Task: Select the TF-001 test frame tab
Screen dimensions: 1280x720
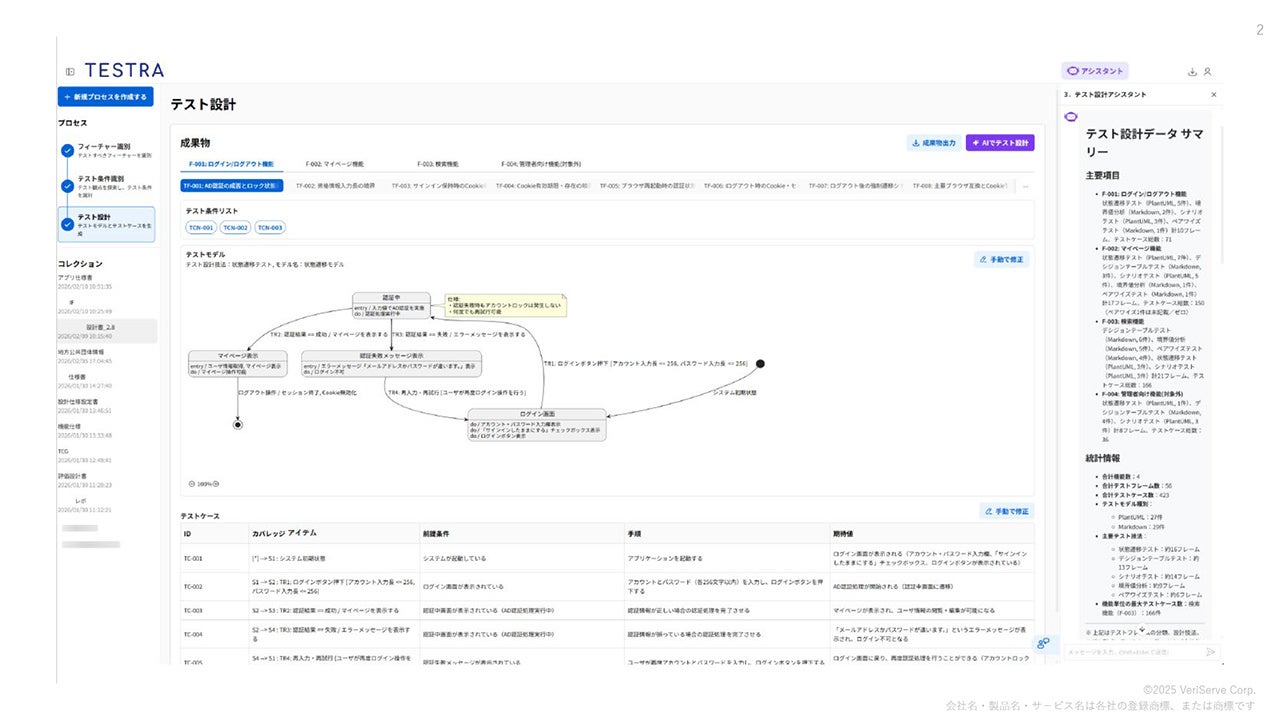Action: coord(232,186)
